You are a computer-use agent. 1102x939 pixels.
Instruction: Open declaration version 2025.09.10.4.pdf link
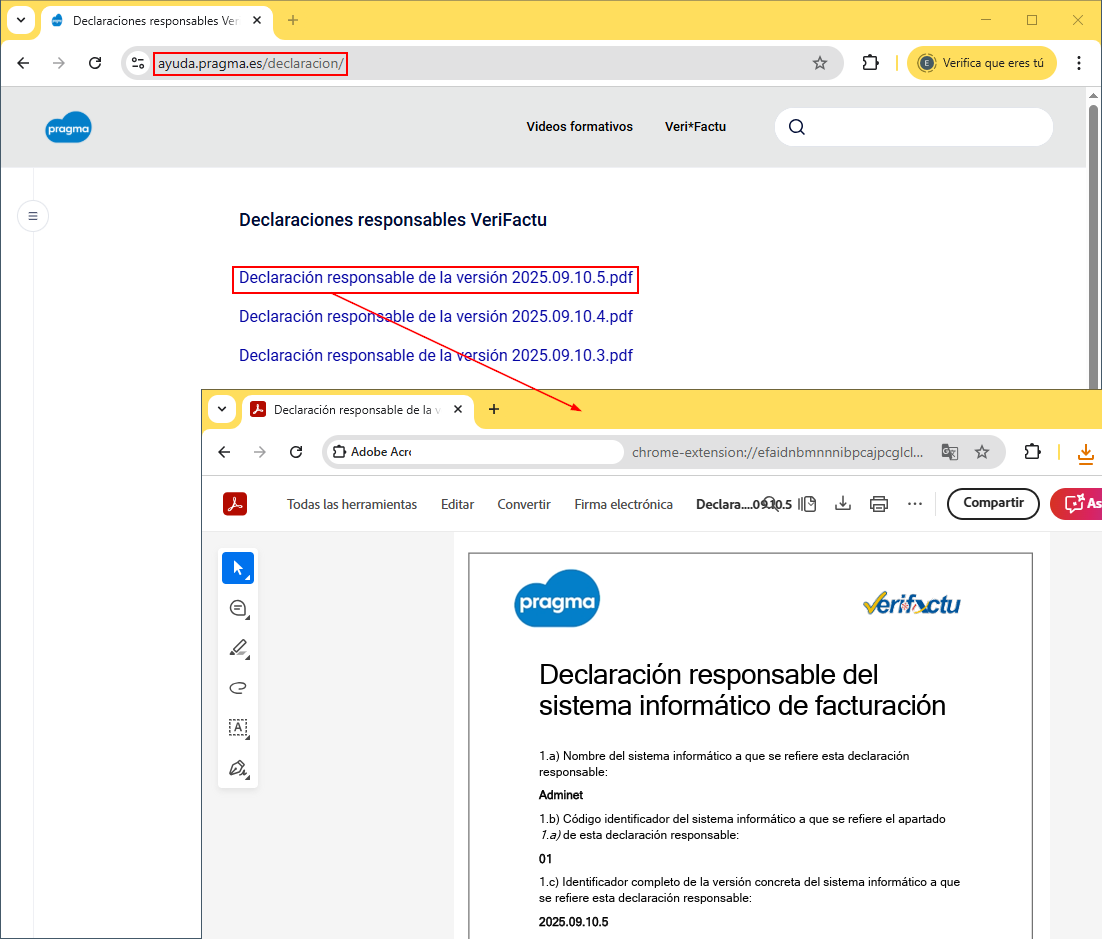pyautogui.click(x=436, y=316)
